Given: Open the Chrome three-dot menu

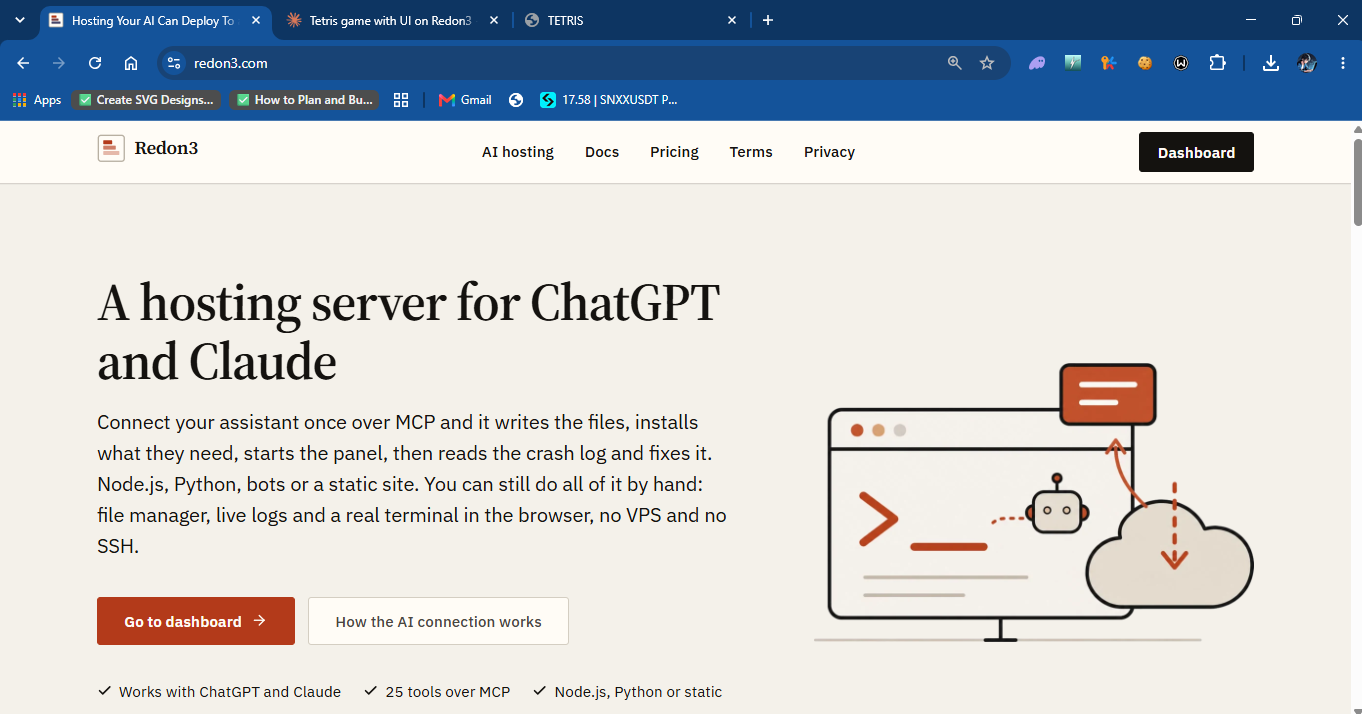Looking at the screenshot, I should tap(1343, 63).
